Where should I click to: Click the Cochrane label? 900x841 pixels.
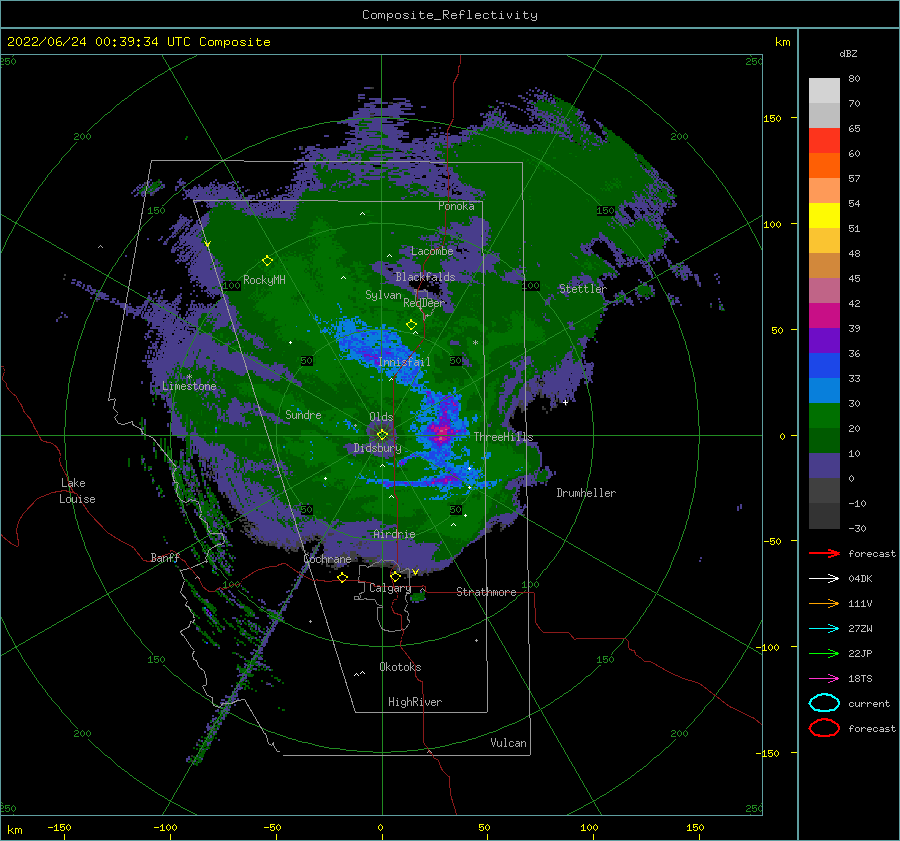click(327, 559)
